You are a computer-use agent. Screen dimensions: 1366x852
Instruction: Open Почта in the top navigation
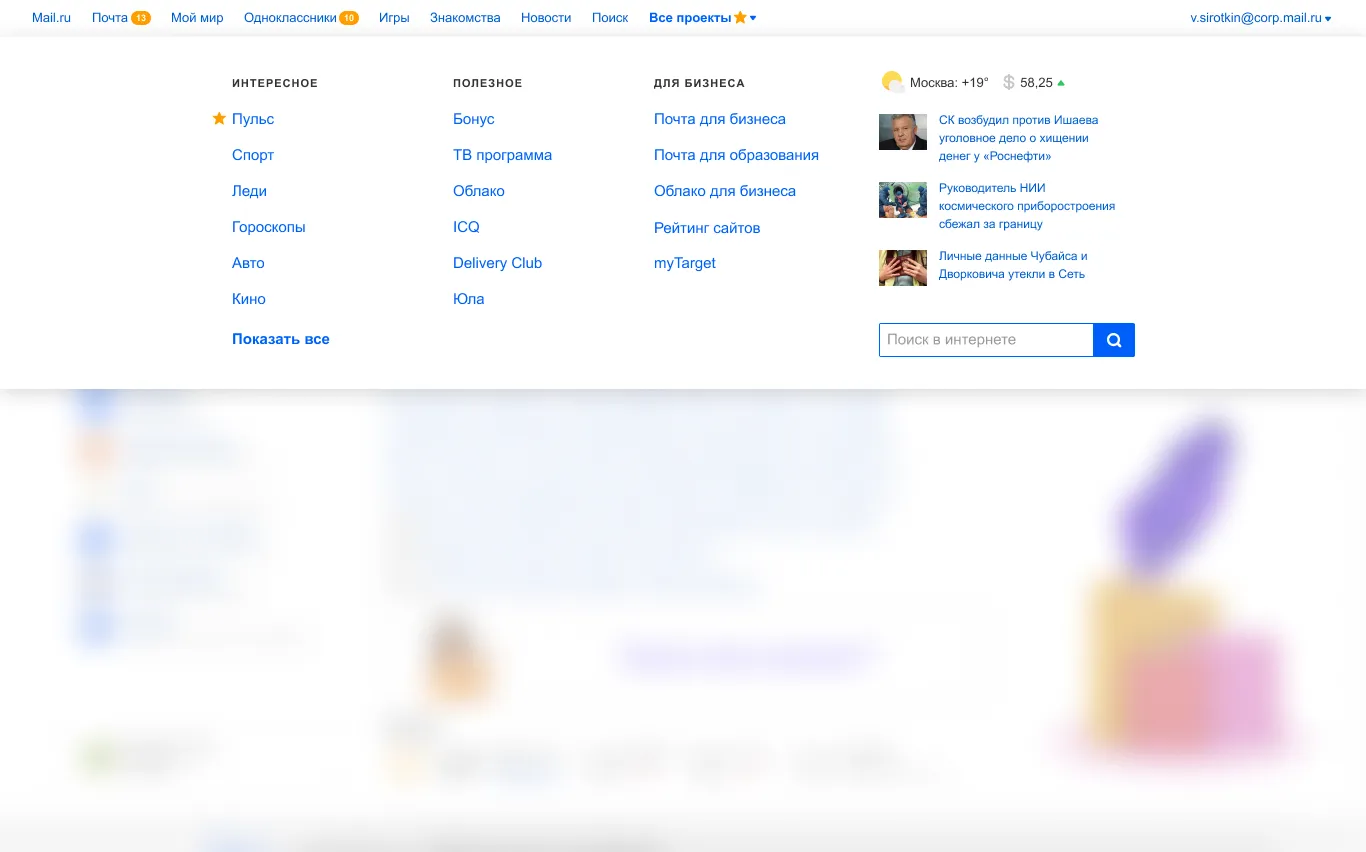coord(110,18)
